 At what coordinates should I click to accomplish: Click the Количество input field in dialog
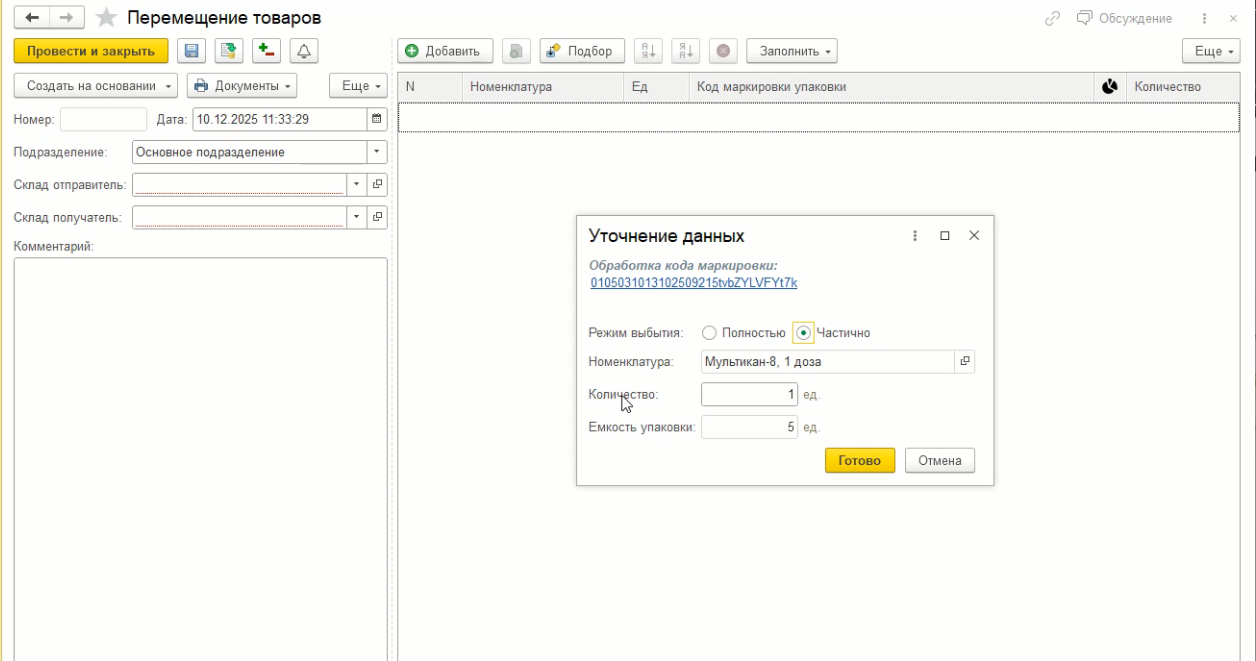tap(748, 395)
